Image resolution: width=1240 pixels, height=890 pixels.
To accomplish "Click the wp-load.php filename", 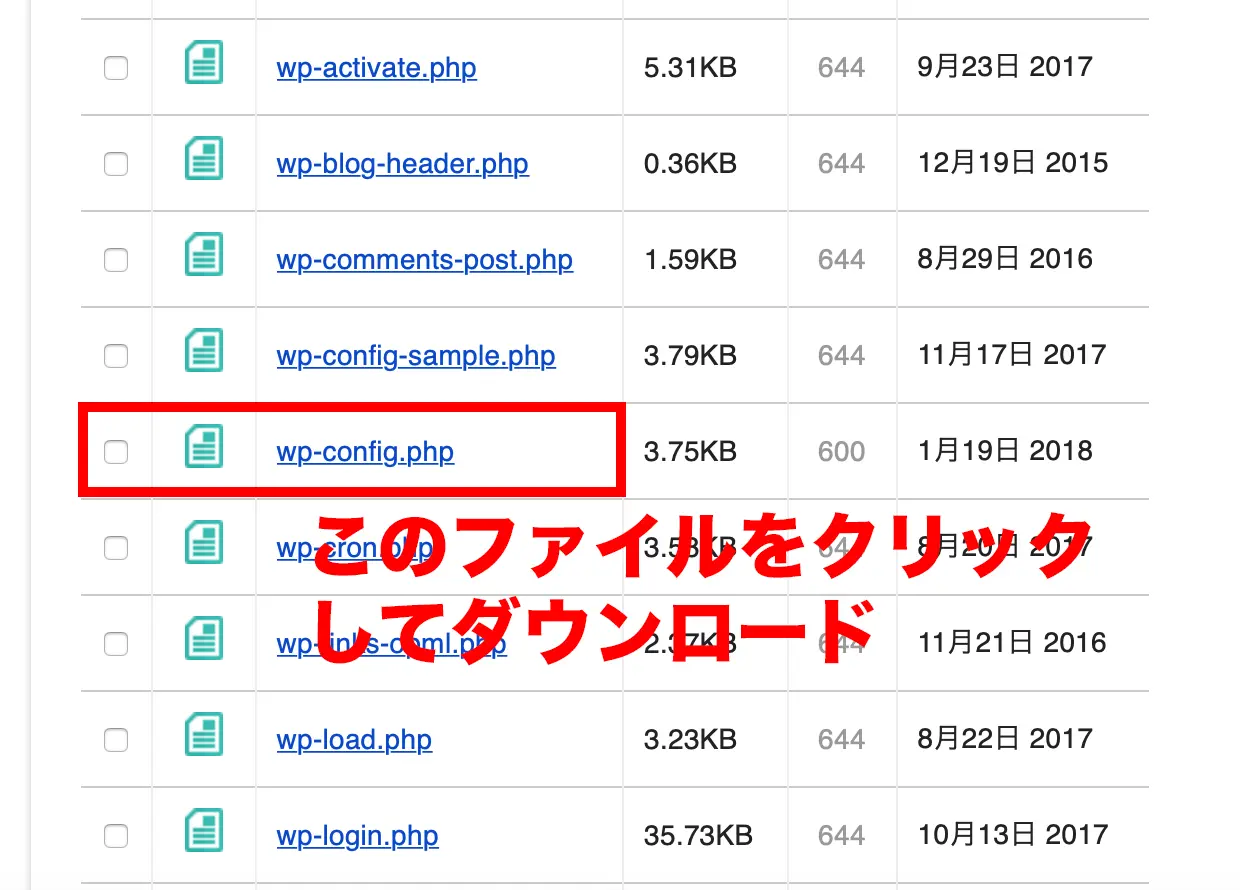I will [354, 740].
